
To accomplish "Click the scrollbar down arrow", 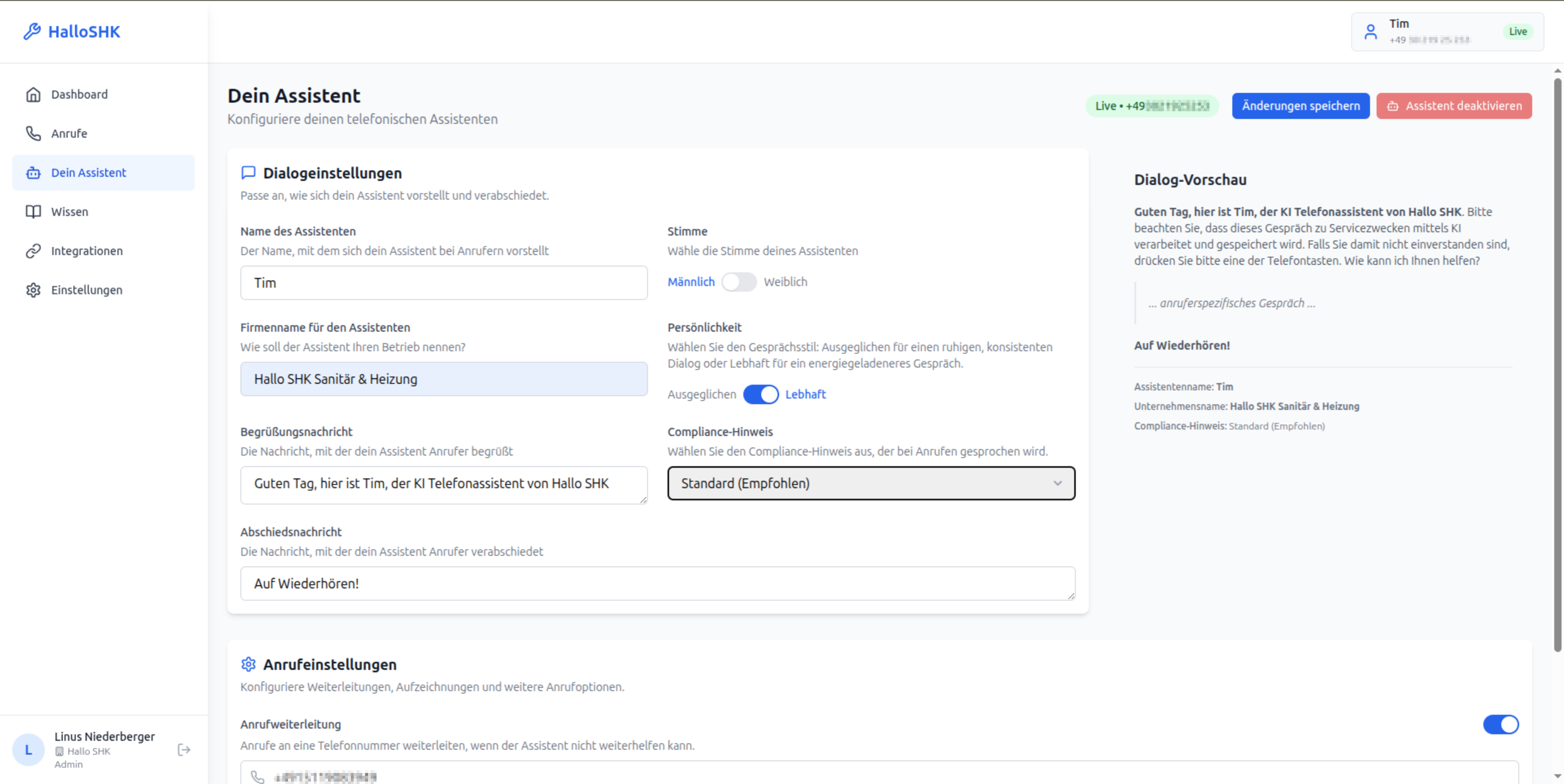I will coord(1557,776).
